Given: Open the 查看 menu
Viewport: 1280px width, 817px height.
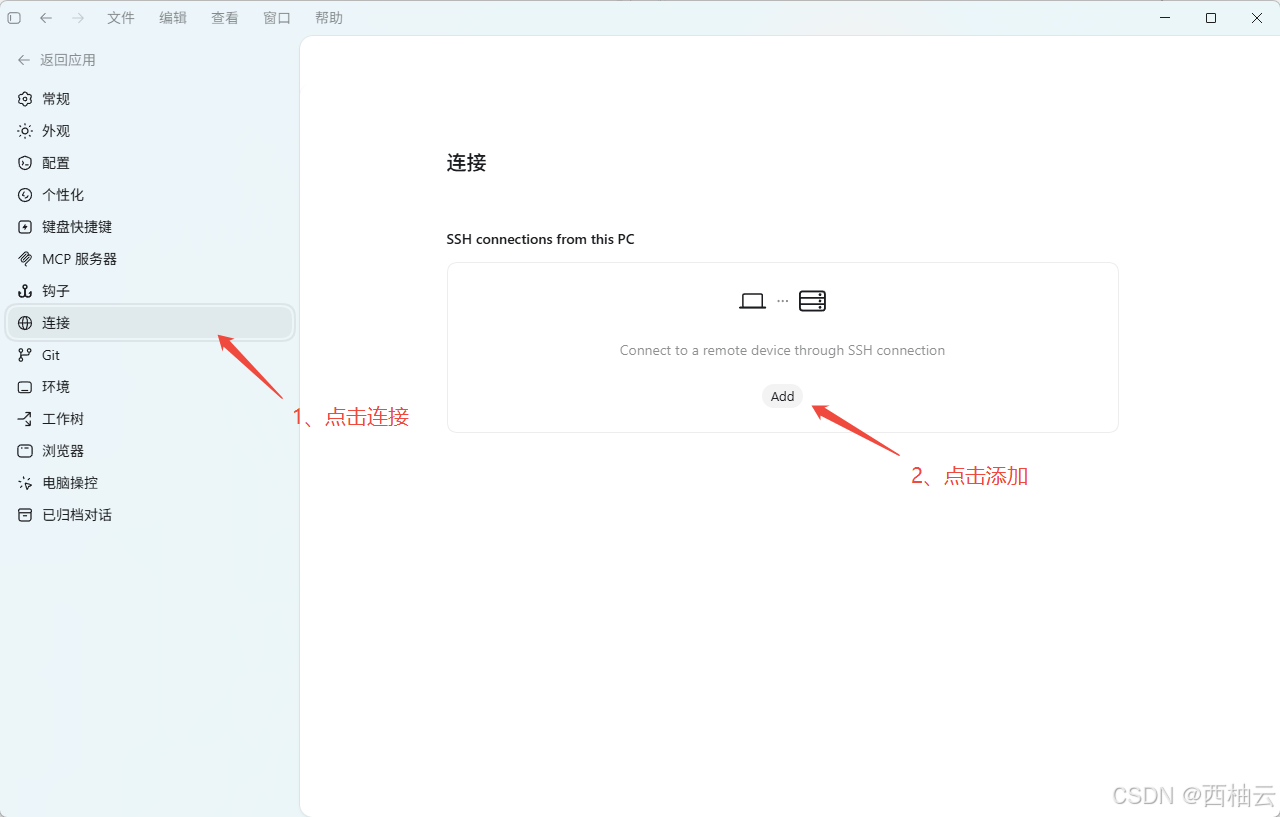Looking at the screenshot, I should [225, 18].
